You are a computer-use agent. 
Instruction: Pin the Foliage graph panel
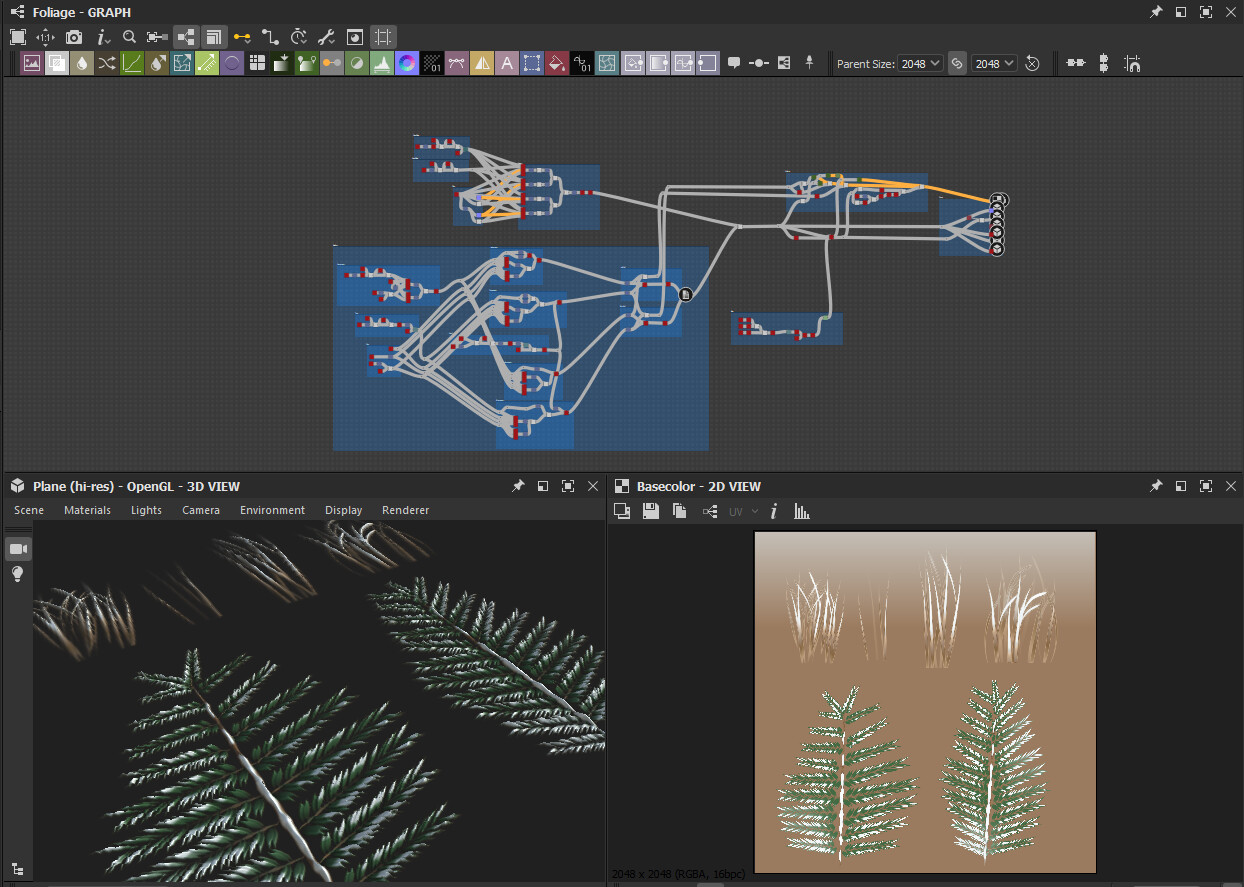click(1156, 12)
